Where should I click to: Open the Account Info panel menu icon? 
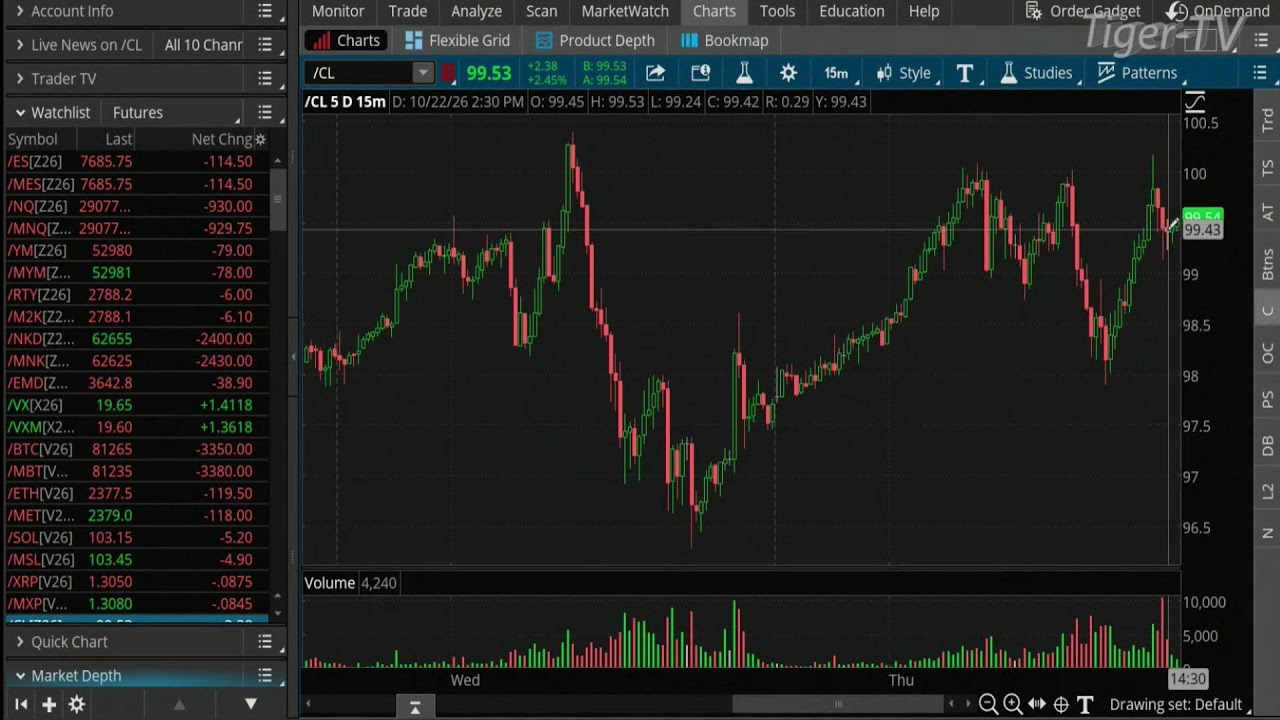[265, 11]
